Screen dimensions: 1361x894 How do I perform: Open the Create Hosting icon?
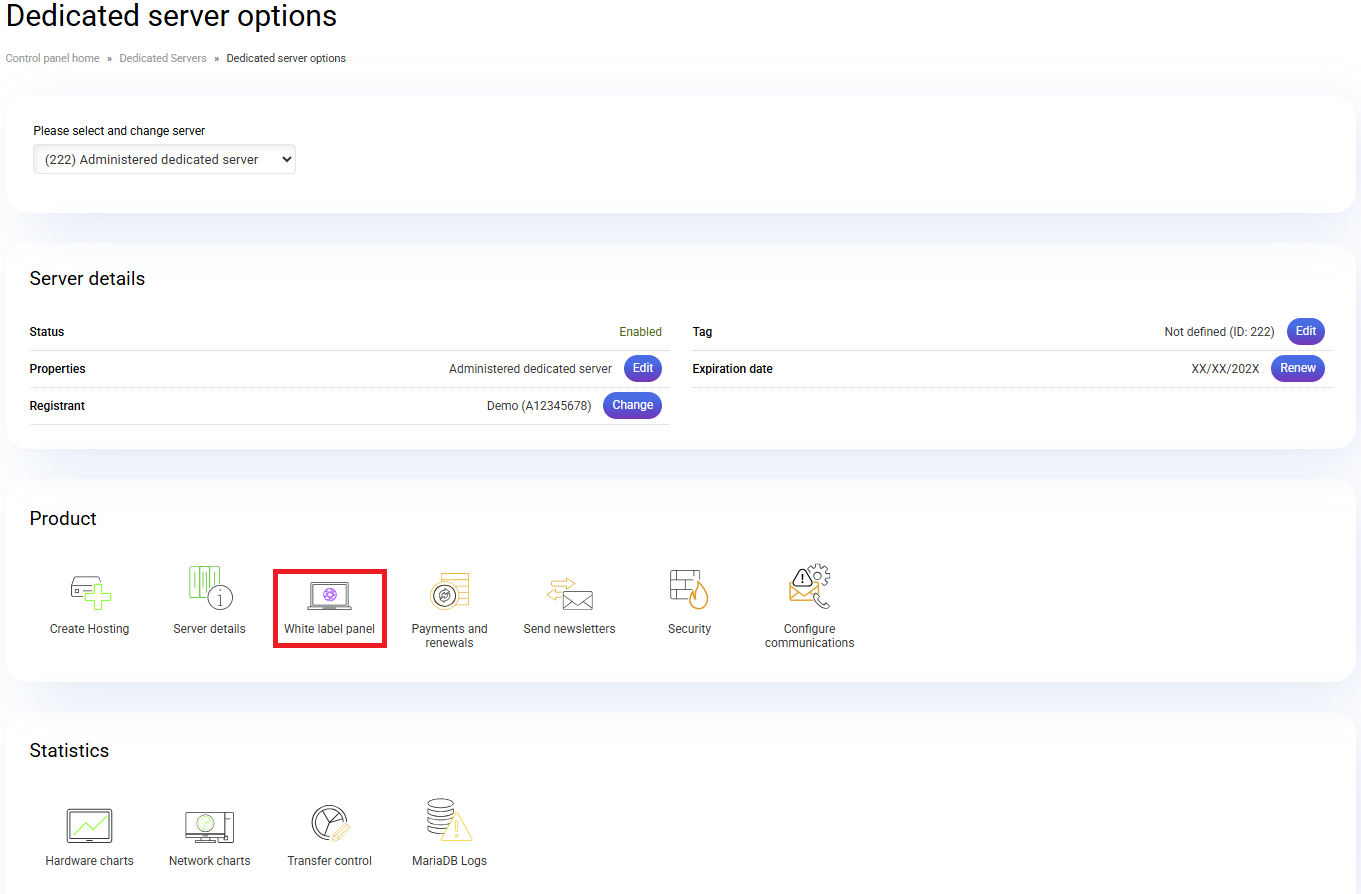point(90,591)
